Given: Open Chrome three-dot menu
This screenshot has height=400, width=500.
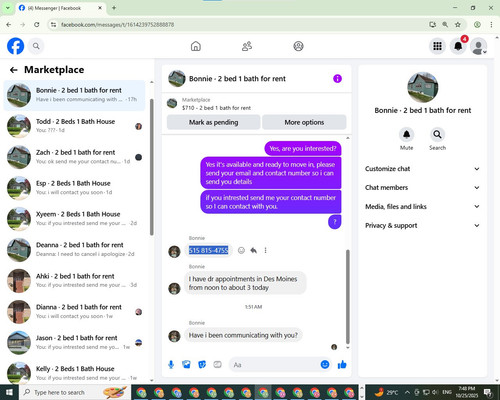Looking at the screenshot, I should [491, 24].
